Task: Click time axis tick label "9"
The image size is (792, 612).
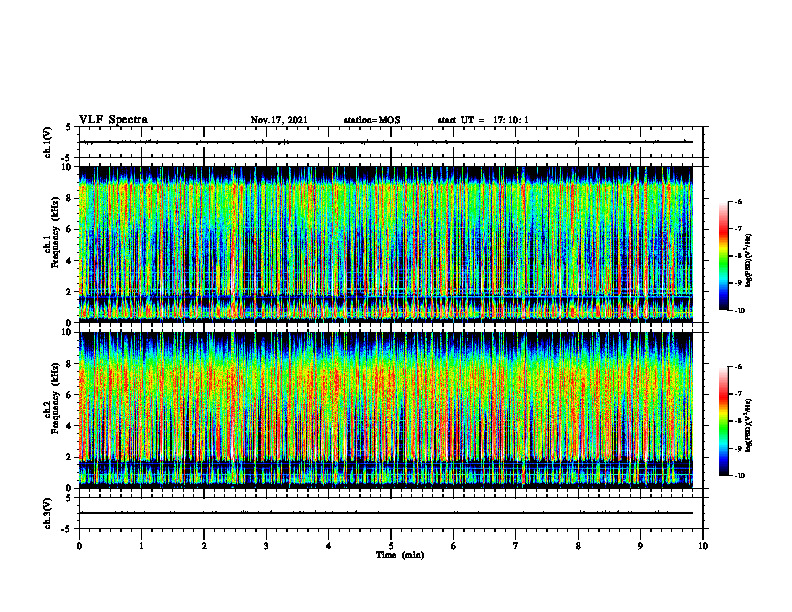Action: tap(640, 546)
